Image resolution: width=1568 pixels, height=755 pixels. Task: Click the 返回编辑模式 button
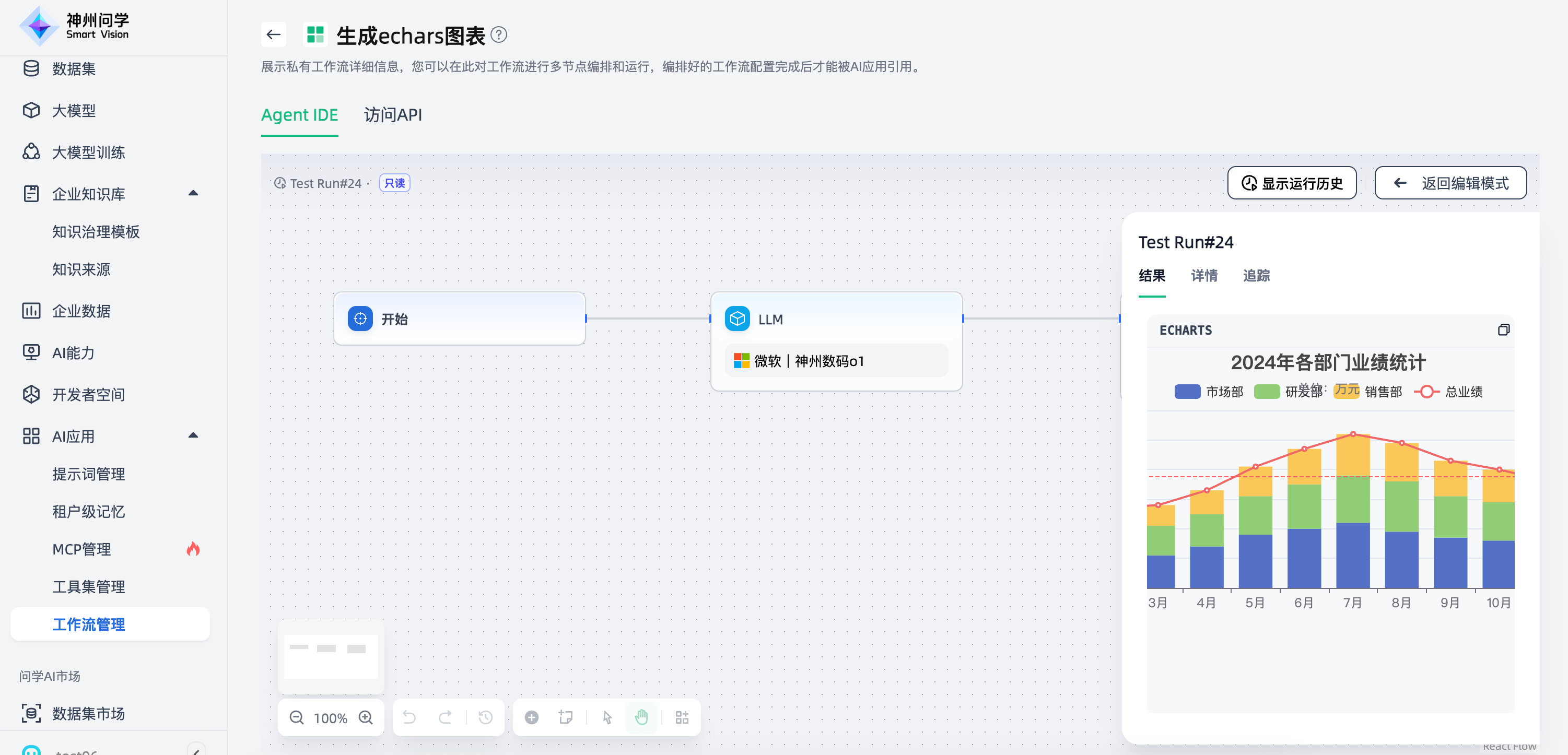[x=1450, y=183]
